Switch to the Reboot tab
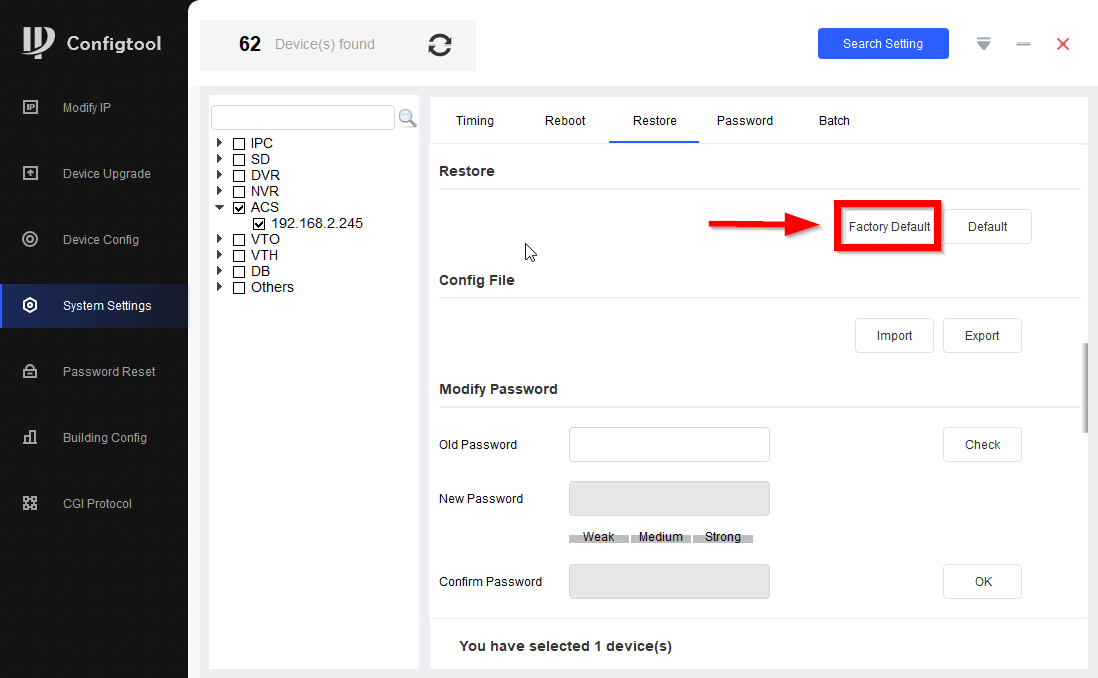The image size is (1098, 678). coord(565,121)
